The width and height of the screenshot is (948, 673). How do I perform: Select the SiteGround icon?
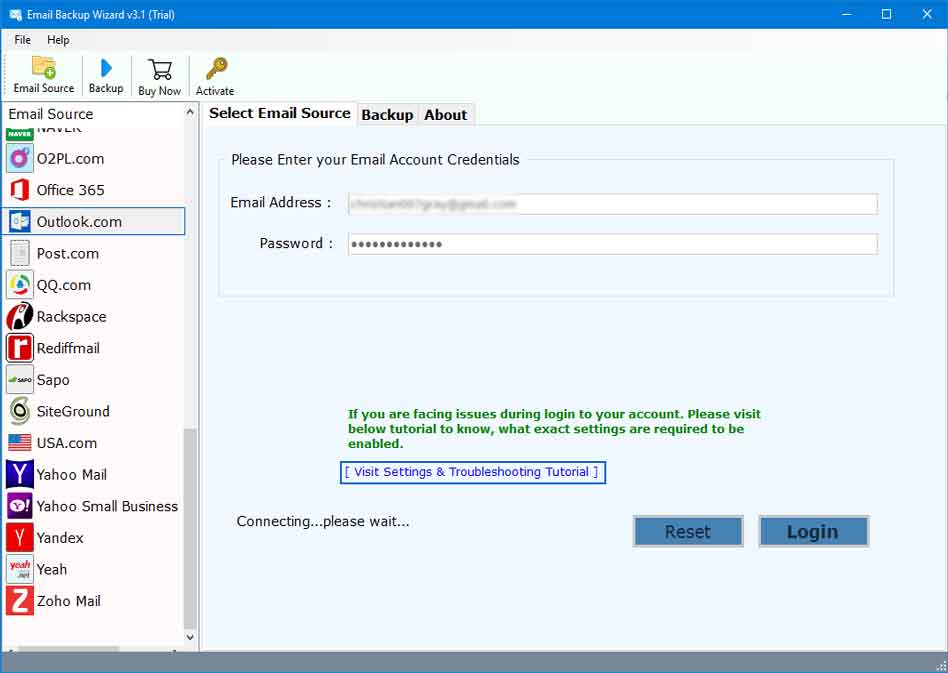click(20, 411)
